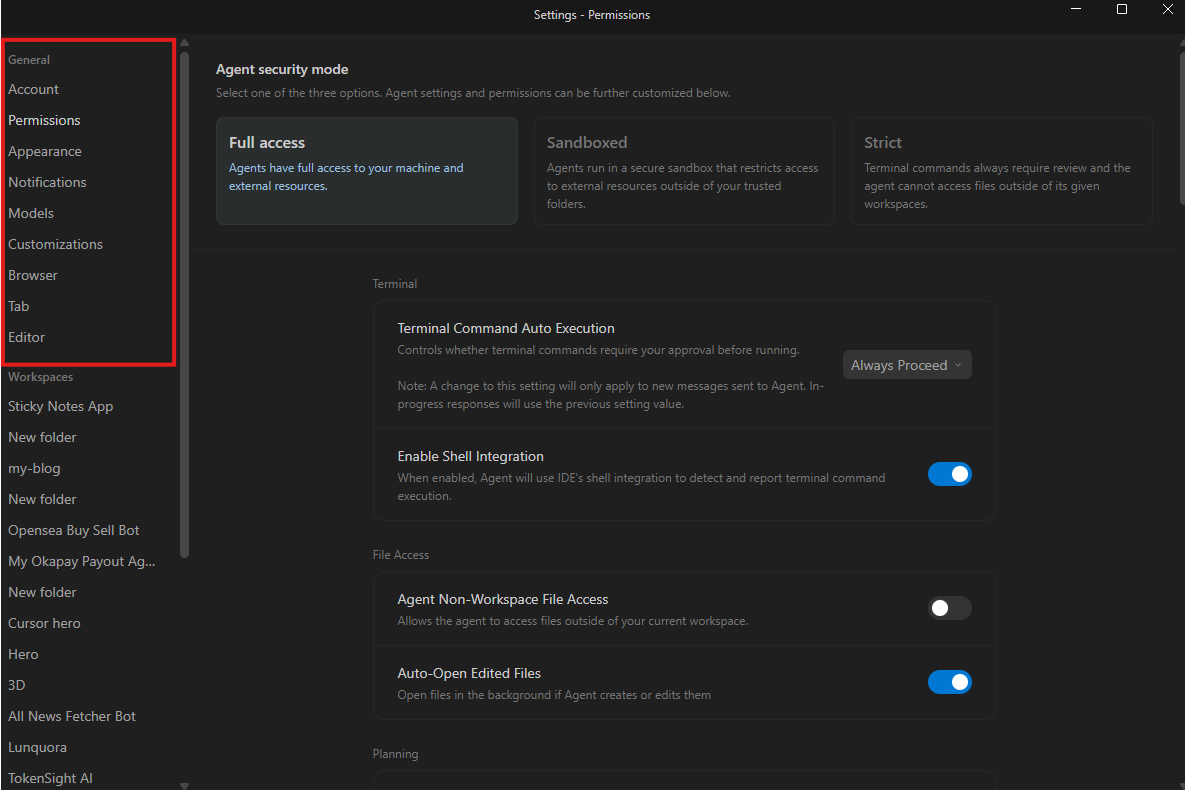The width and height of the screenshot is (1185, 790).
Task: Select Tab settings entry
Action: click(18, 306)
